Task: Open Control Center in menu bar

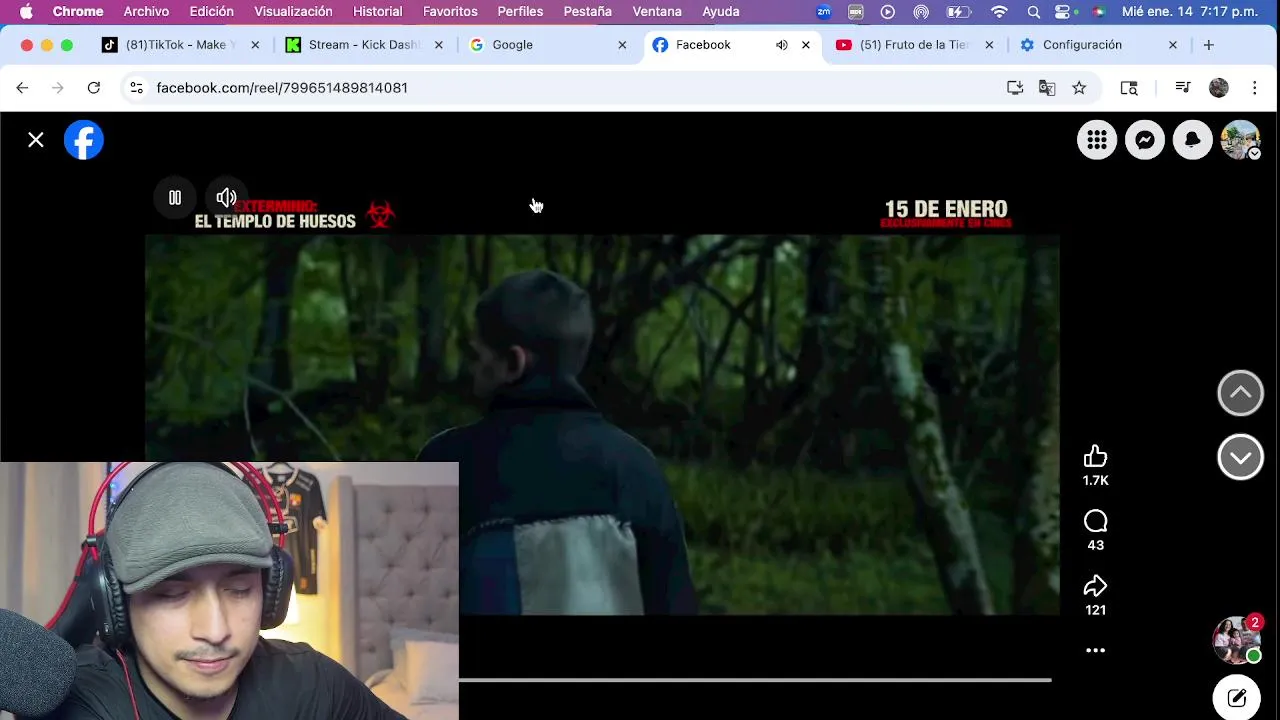Action: (1065, 12)
